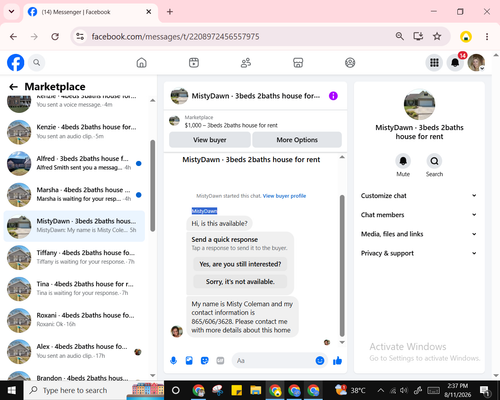Reload the page using the browser refresh icon

(55, 37)
